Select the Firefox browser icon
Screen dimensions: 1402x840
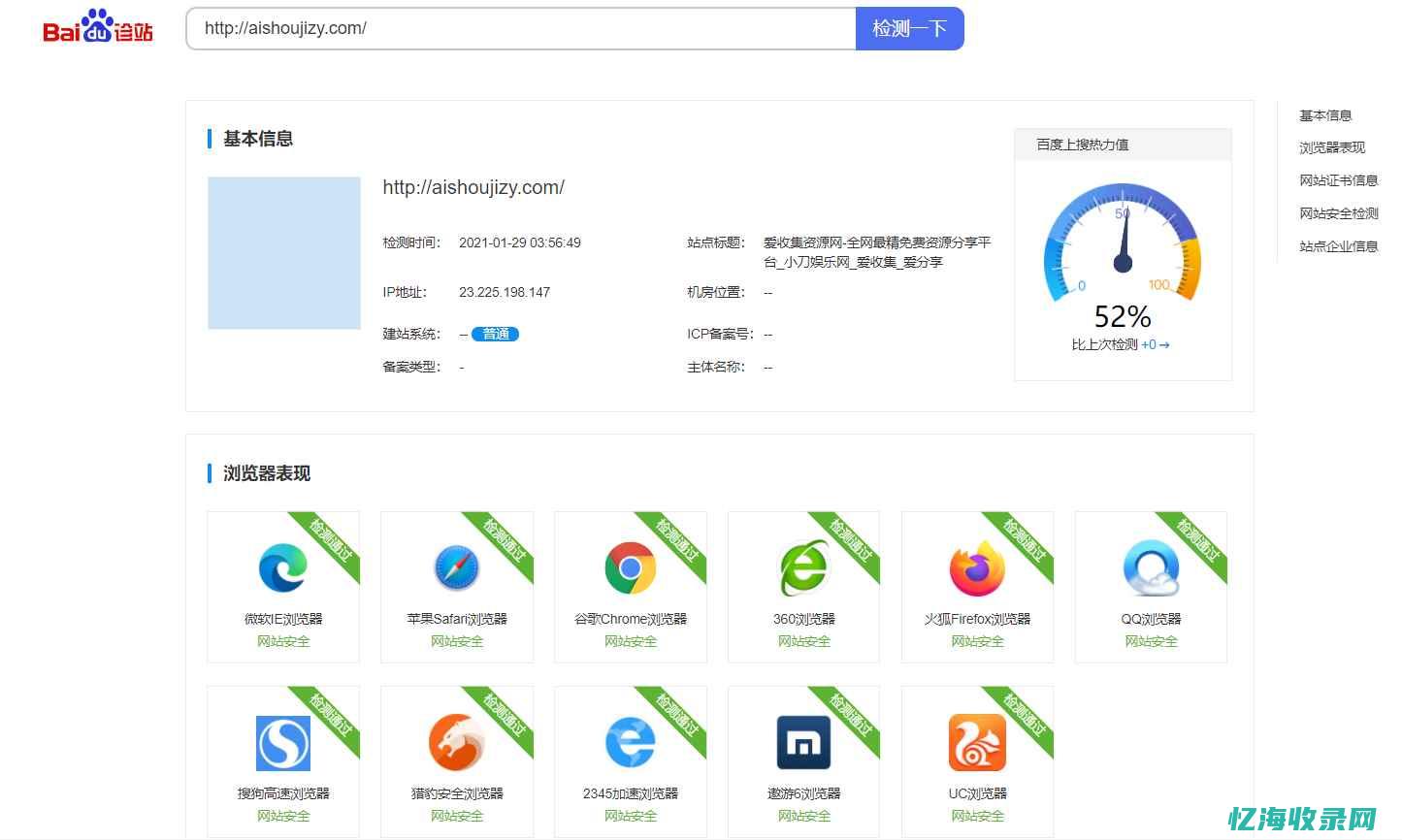pos(977,568)
